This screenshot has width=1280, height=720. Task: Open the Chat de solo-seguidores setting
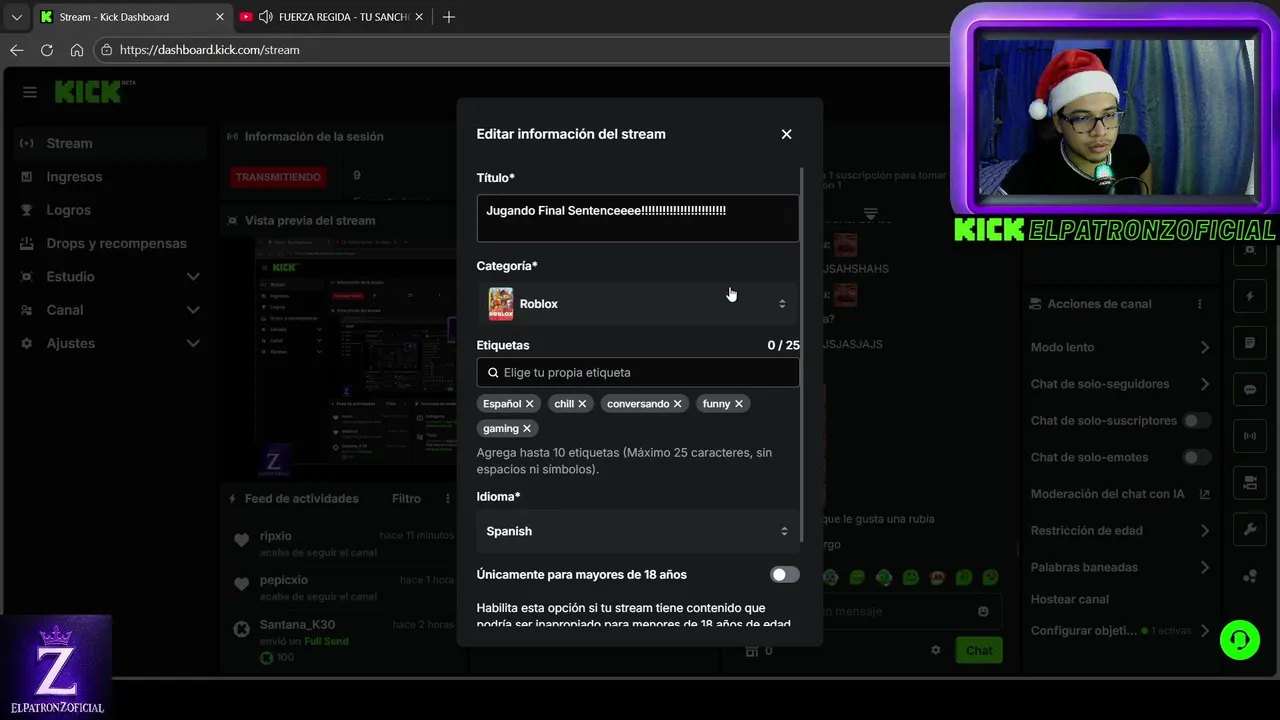tap(1120, 384)
